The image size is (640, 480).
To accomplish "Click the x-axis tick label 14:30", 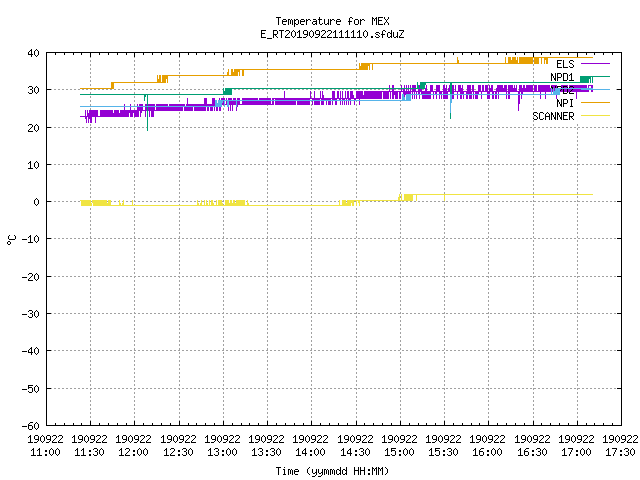I will (356, 452).
